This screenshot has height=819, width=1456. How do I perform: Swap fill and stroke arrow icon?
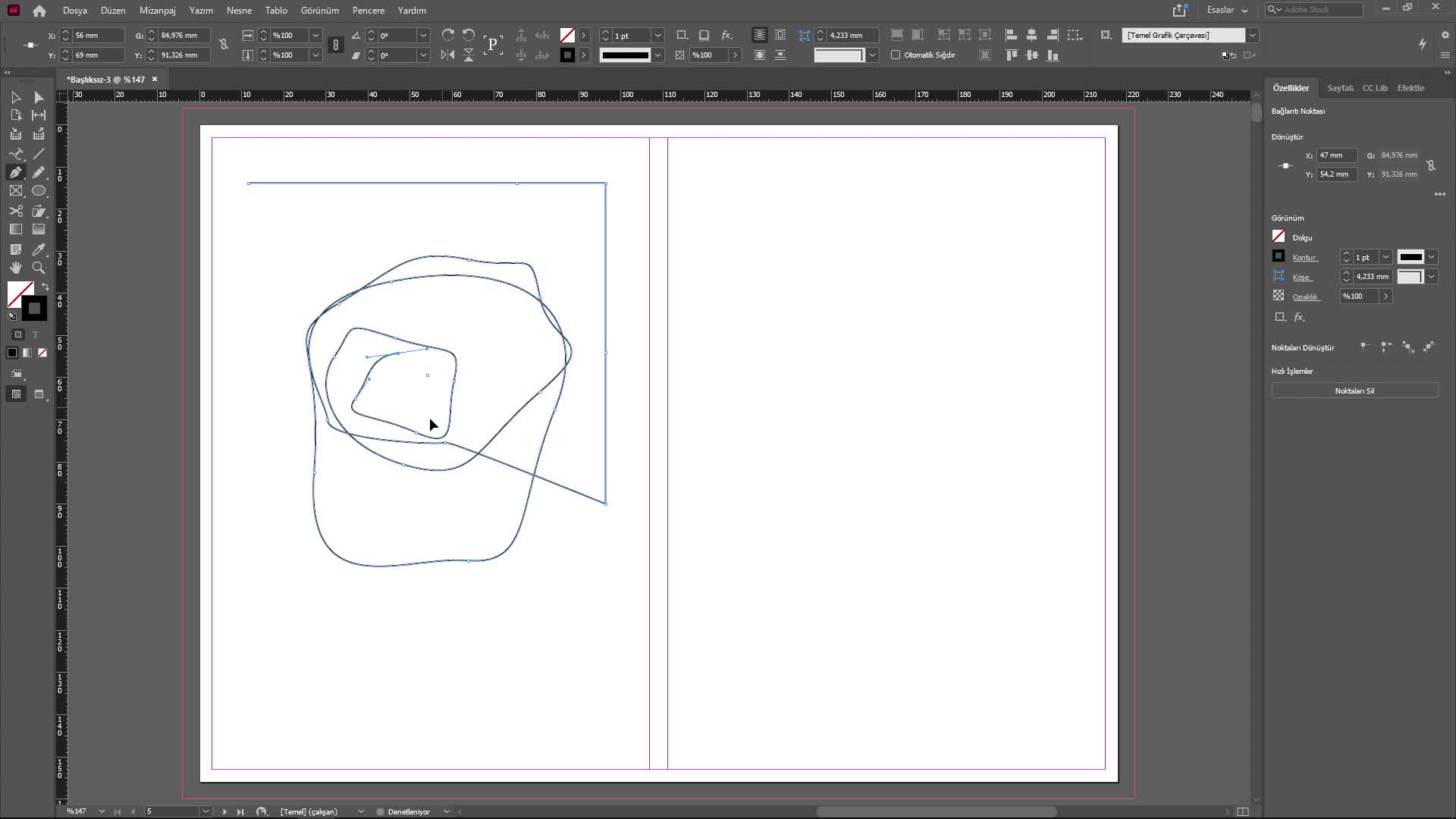click(45, 287)
